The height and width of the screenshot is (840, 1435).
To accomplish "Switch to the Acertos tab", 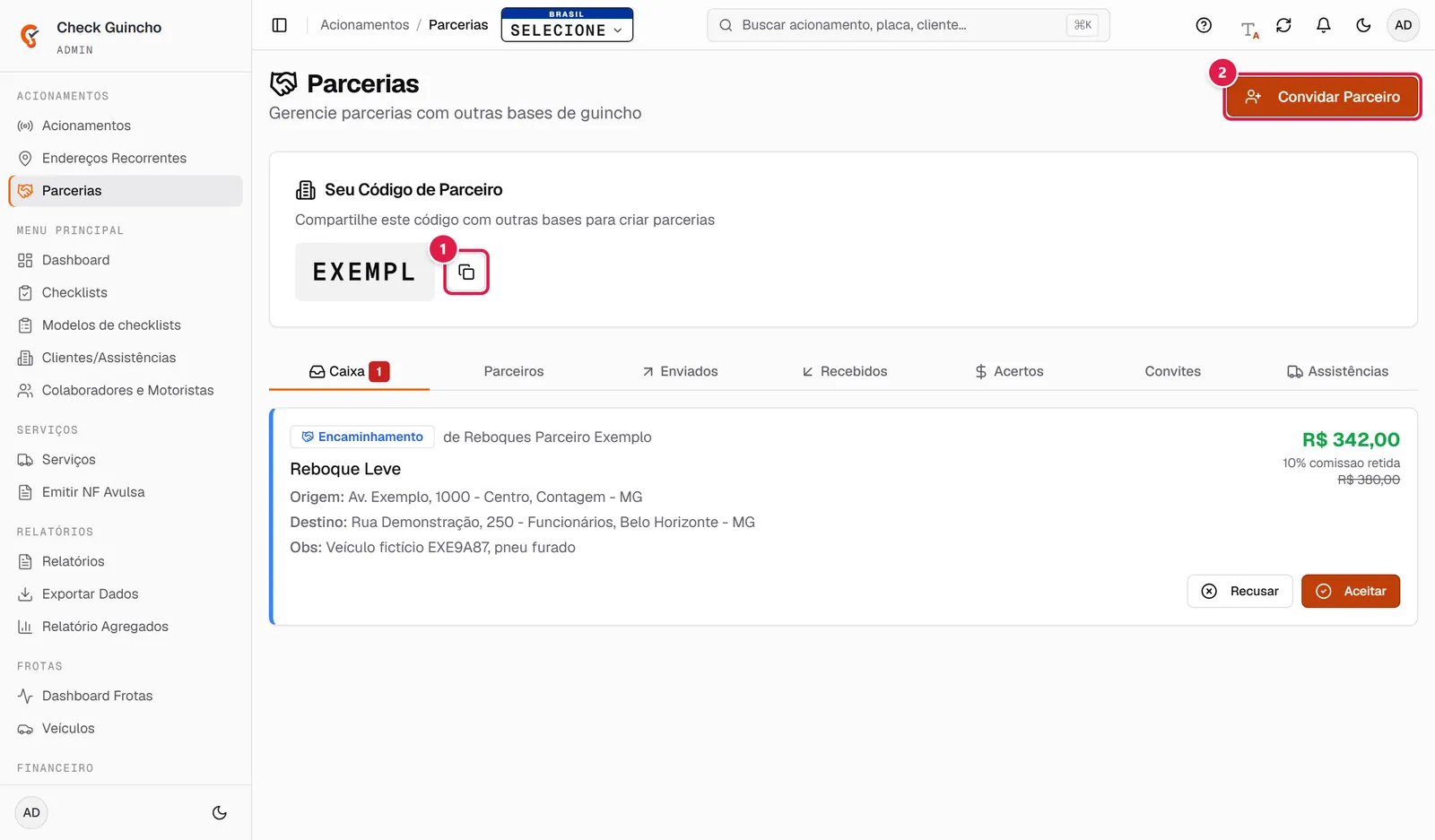I will 1009,371.
